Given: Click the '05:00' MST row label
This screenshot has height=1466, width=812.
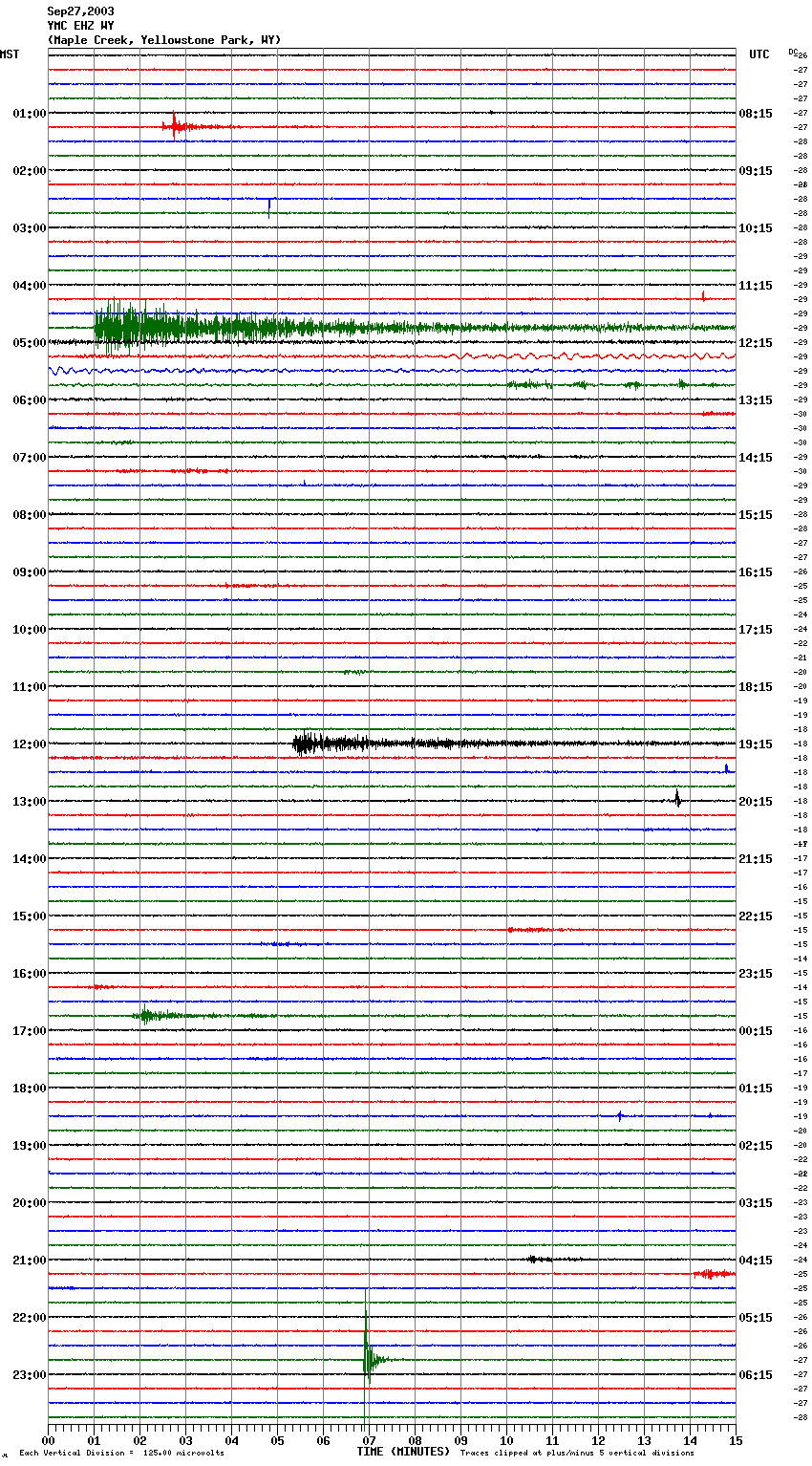Looking at the screenshot, I should (x=30, y=343).
